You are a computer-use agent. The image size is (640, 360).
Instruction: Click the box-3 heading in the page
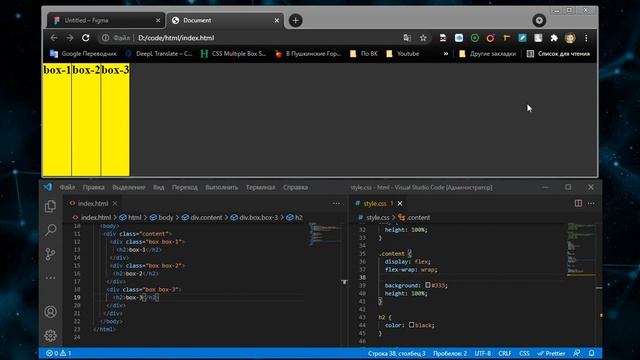pyautogui.click(x=116, y=70)
